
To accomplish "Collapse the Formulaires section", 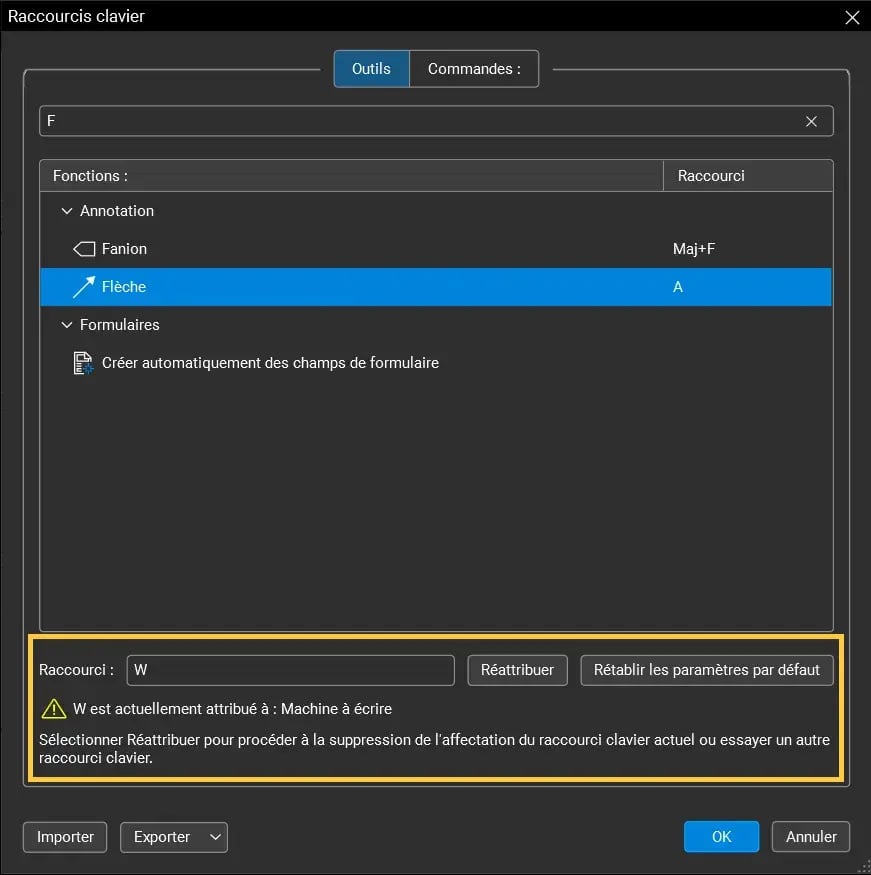I will coord(66,325).
